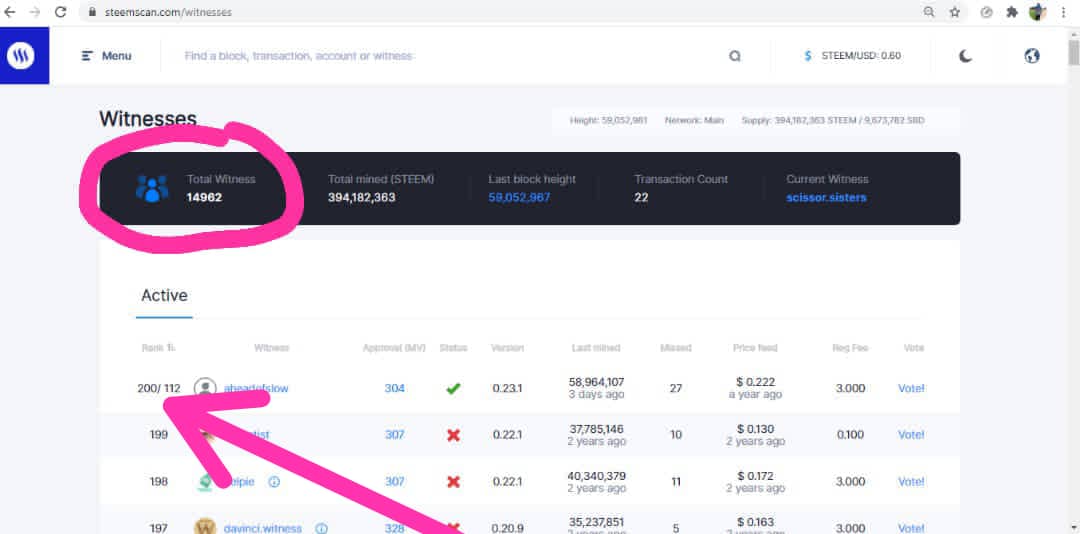This screenshot has width=1080, height=534.
Task: Click the grey circular extension icon beside puzzle
Action: tap(986, 12)
